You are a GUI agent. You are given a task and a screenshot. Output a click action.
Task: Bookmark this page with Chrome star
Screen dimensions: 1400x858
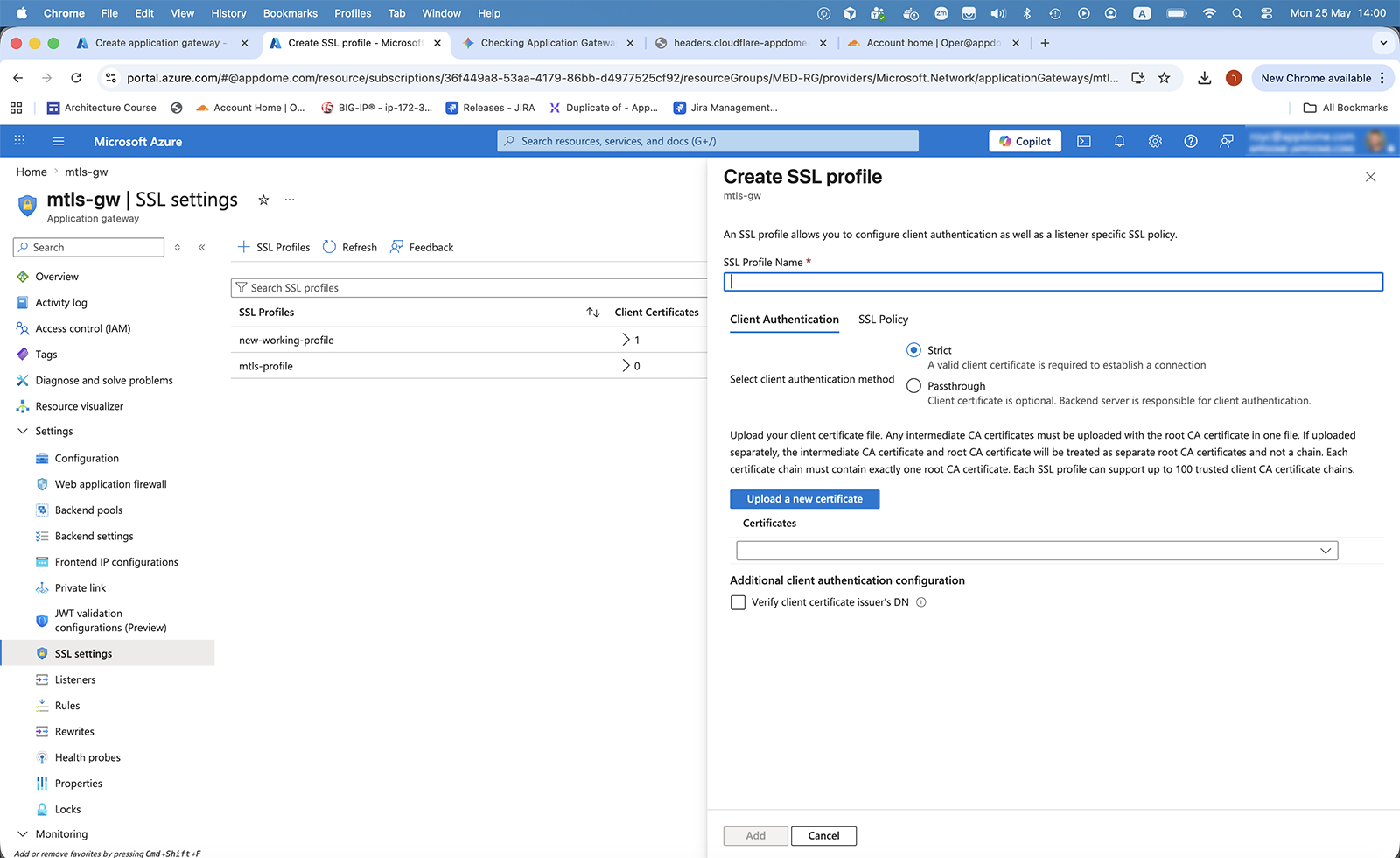pos(1164,78)
